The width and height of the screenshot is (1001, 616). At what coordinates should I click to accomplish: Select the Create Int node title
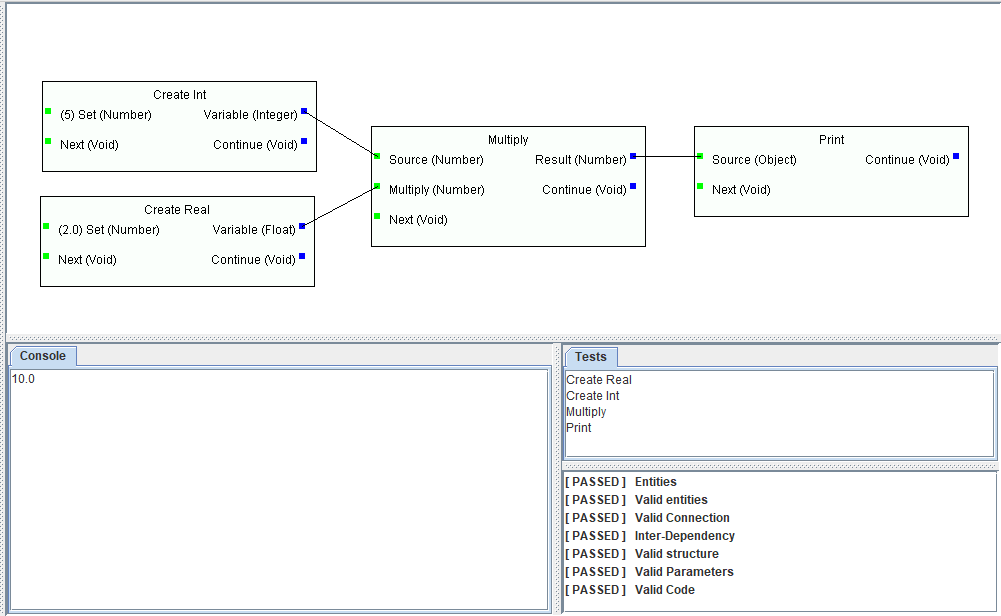pos(179,94)
